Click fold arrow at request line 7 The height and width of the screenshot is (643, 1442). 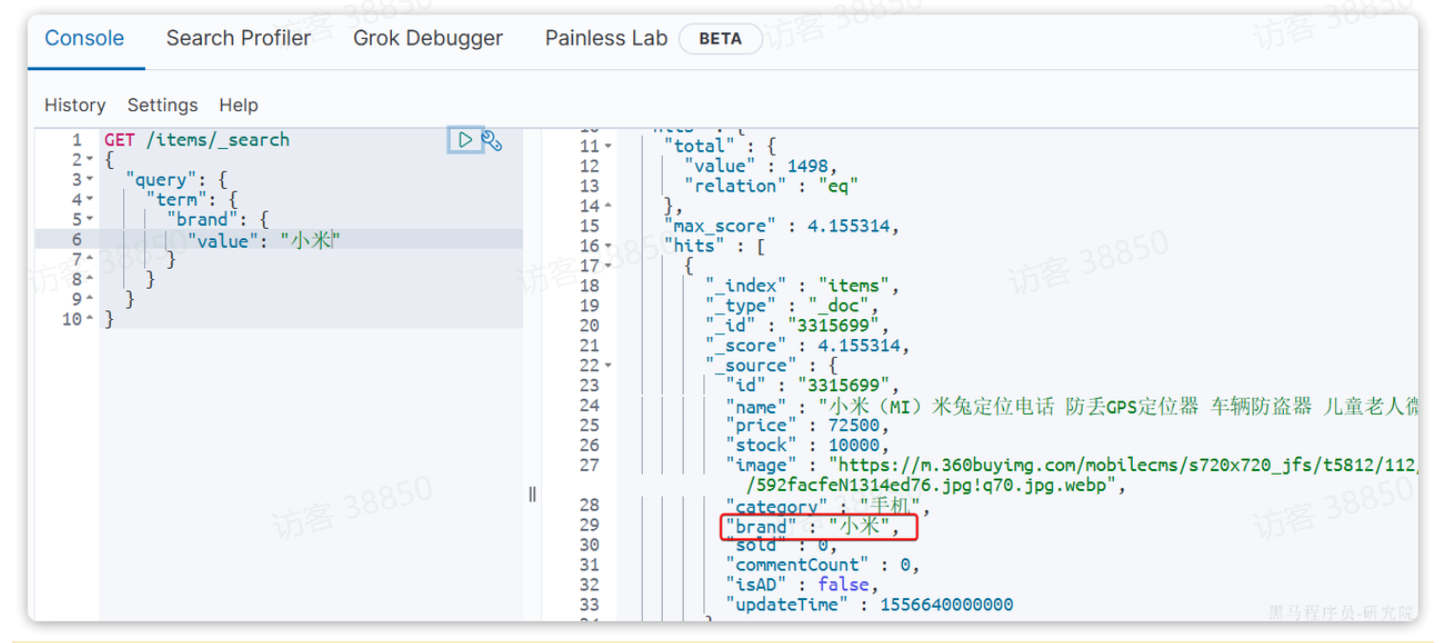tap(90, 260)
